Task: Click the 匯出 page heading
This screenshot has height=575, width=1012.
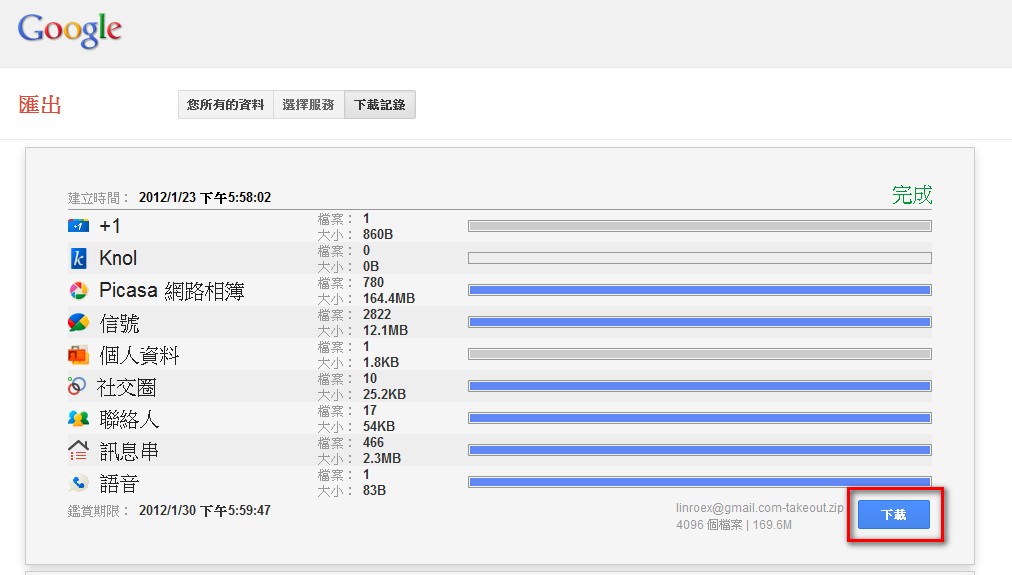Action: click(x=40, y=105)
